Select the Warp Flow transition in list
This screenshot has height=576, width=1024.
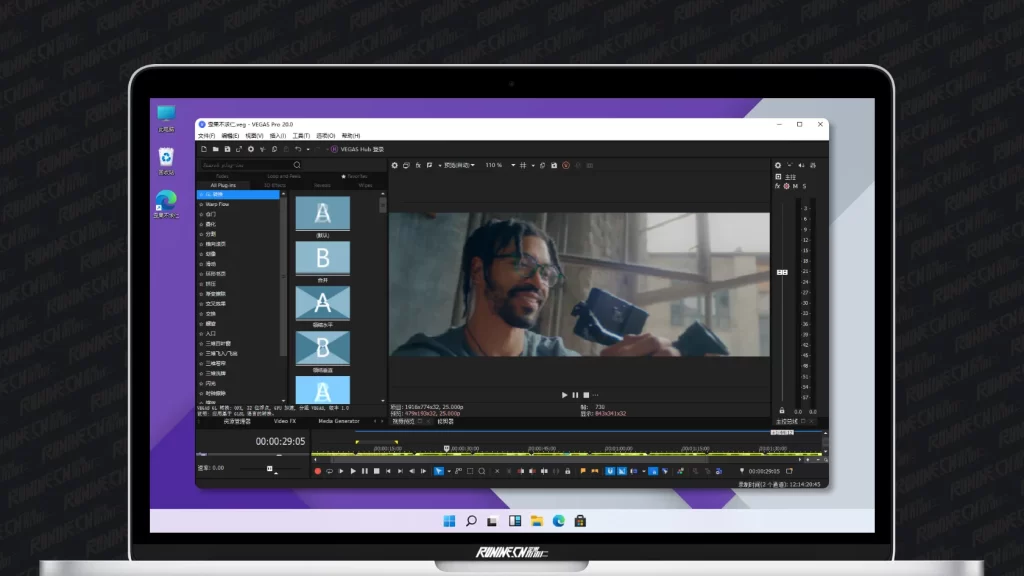(x=217, y=204)
